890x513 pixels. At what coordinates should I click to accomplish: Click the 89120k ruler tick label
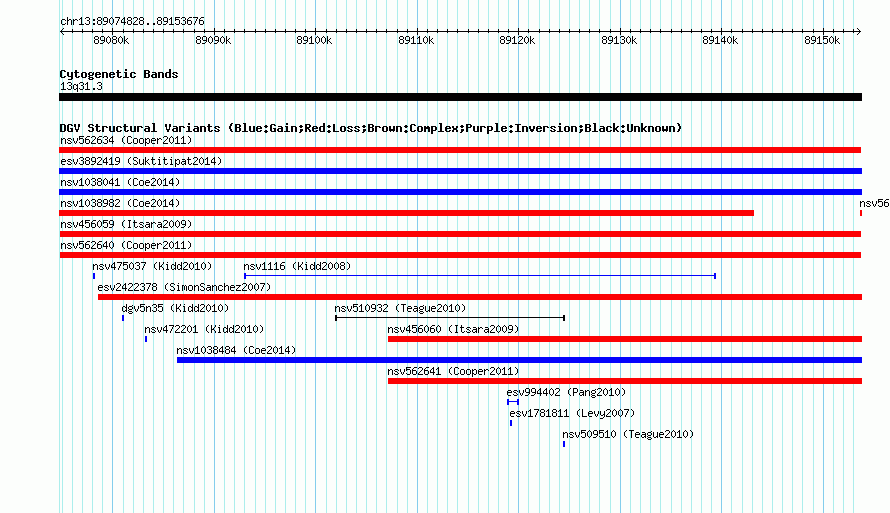[517, 40]
